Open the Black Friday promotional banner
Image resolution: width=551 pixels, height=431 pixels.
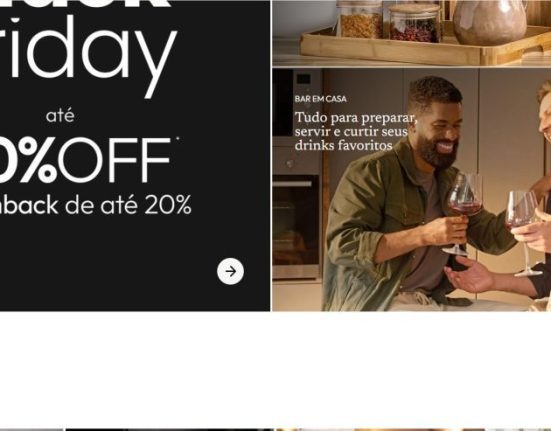(135, 156)
